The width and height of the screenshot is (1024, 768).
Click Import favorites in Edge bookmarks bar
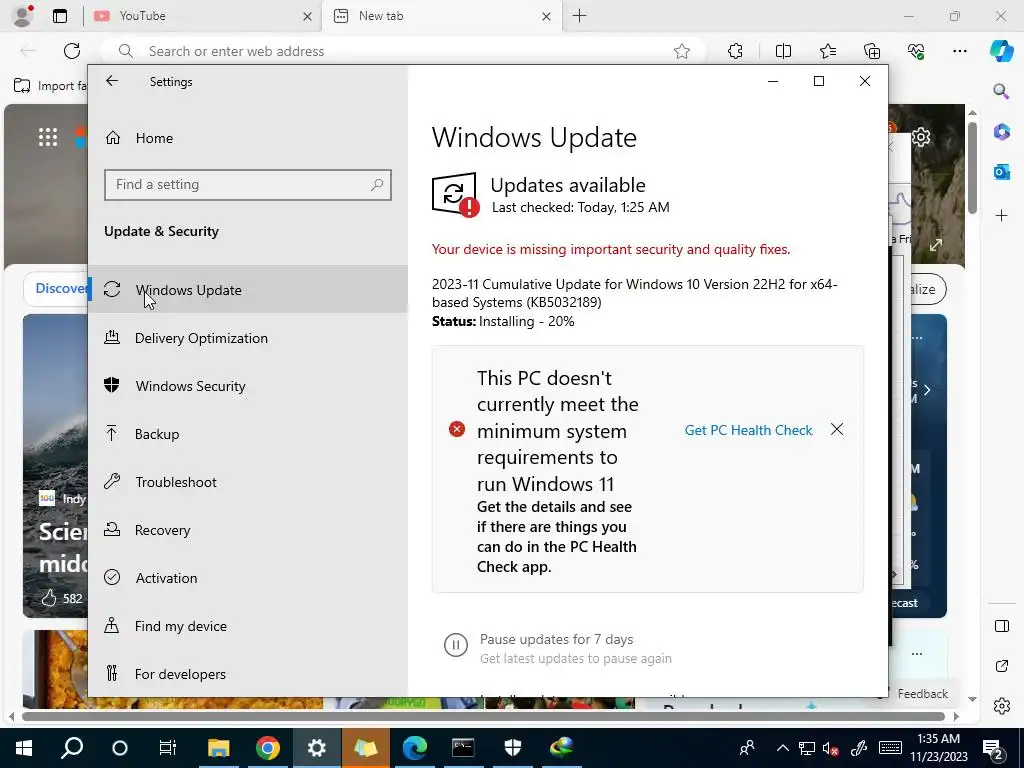pyautogui.click(x=50, y=86)
